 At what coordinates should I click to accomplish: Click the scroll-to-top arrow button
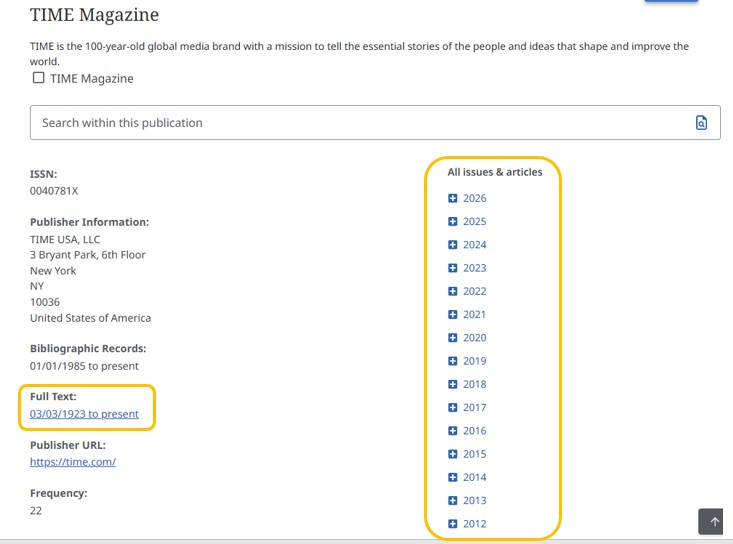714,521
